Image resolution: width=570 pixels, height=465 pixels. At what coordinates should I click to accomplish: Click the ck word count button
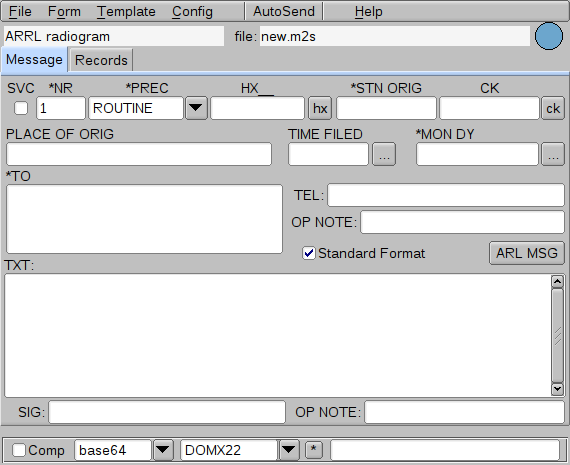tap(553, 108)
